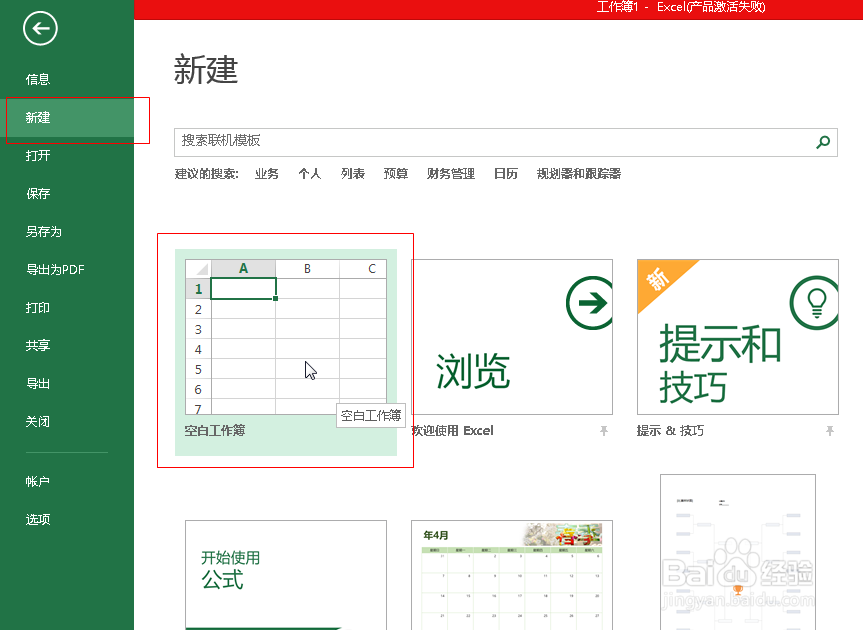The image size is (863, 630).
Task: Open the 开始使用公式 template
Action: click(286, 575)
